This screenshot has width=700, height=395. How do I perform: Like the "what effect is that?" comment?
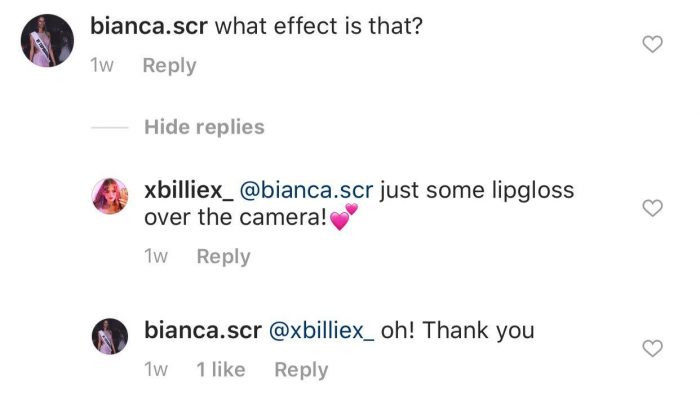coord(652,44)
